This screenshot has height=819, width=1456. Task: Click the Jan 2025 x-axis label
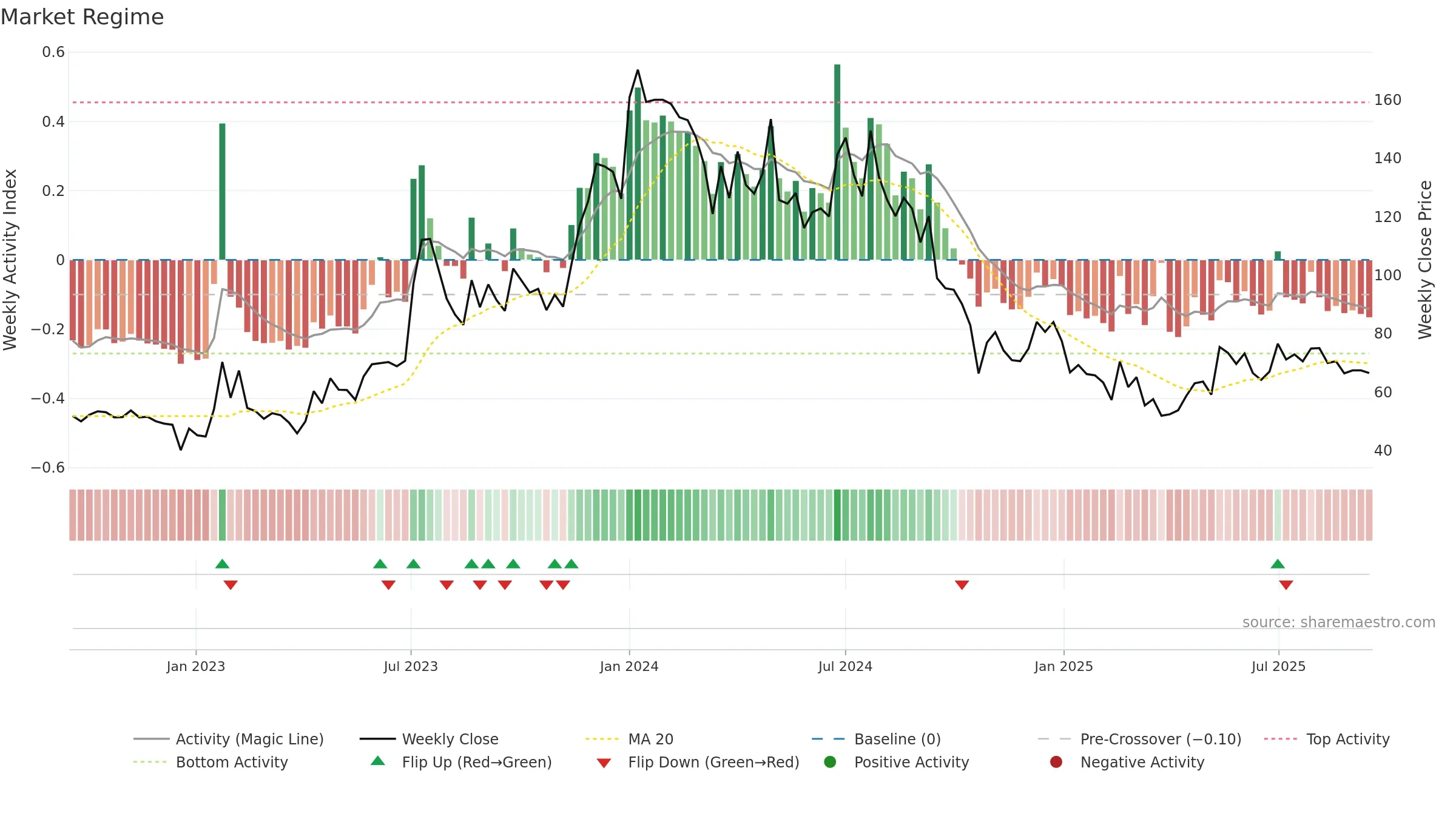click(1063, 666)
